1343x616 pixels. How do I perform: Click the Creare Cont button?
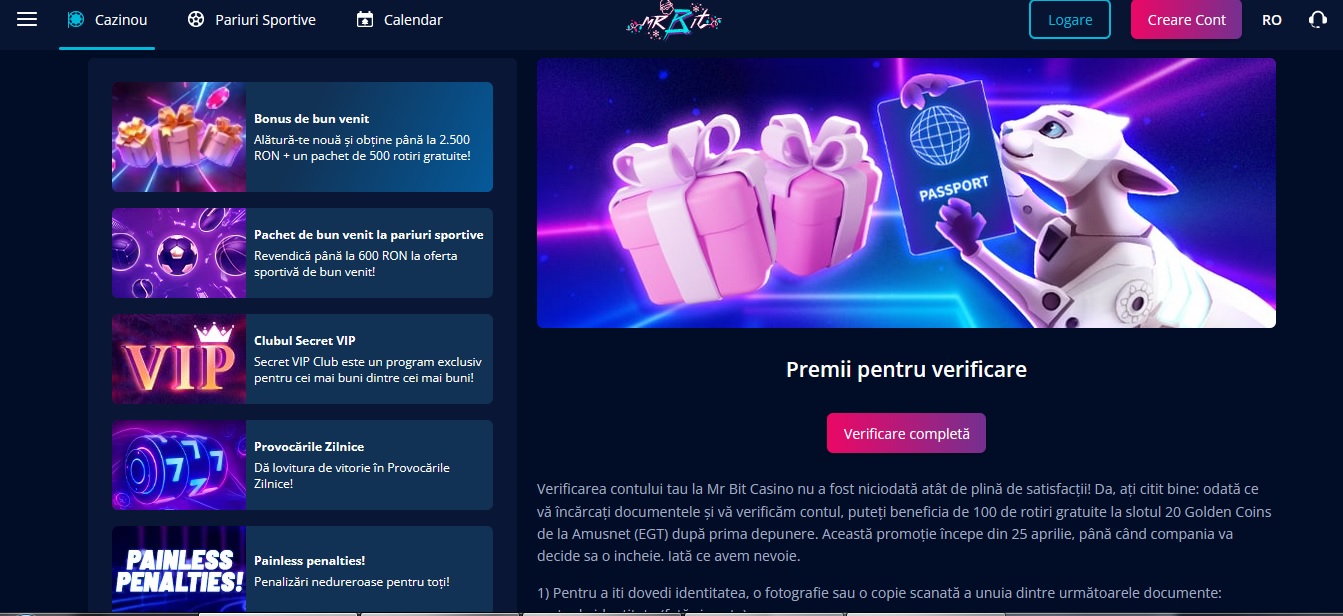pos(1186,20)
